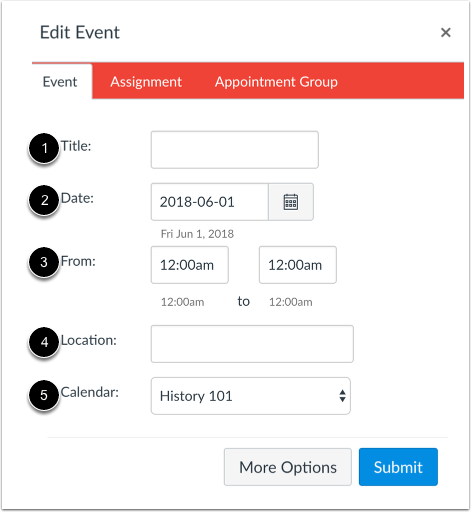The width and height of the screenshot is (471, 512).
Task: Open More Options for the event
Action: click(x=288, y=467)
